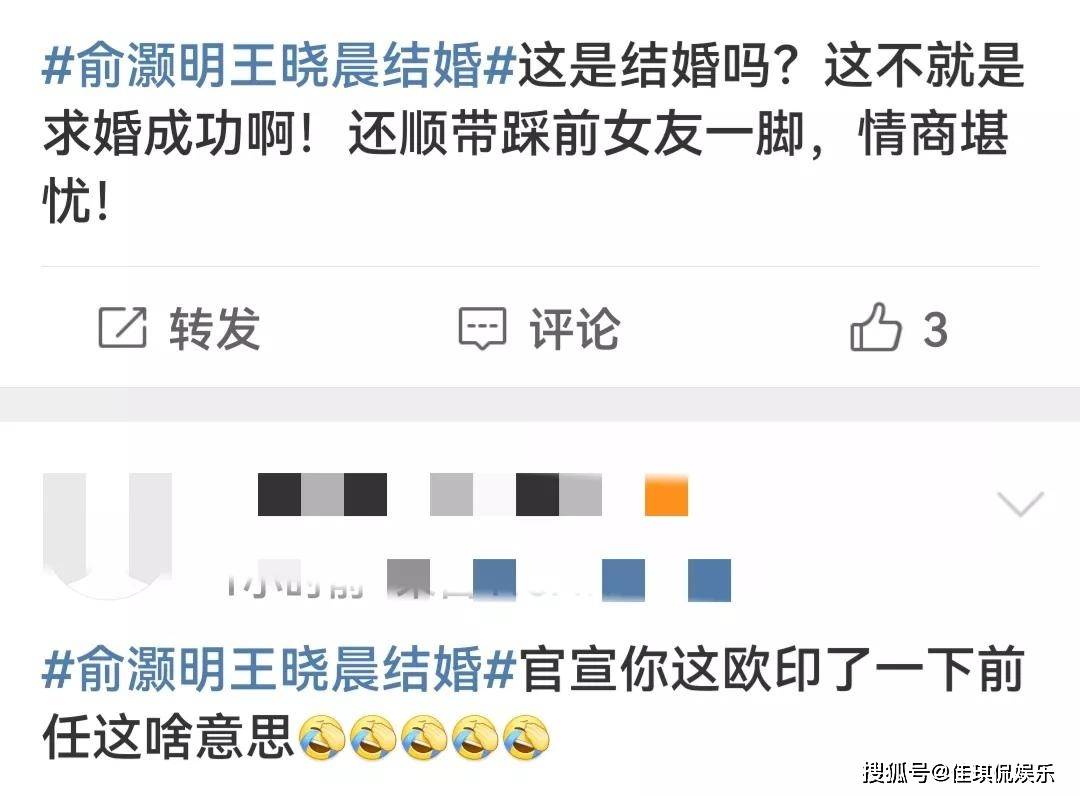Click the orange badge after the username
This screenshot has width=1080, height=796.
coord(666,494)
